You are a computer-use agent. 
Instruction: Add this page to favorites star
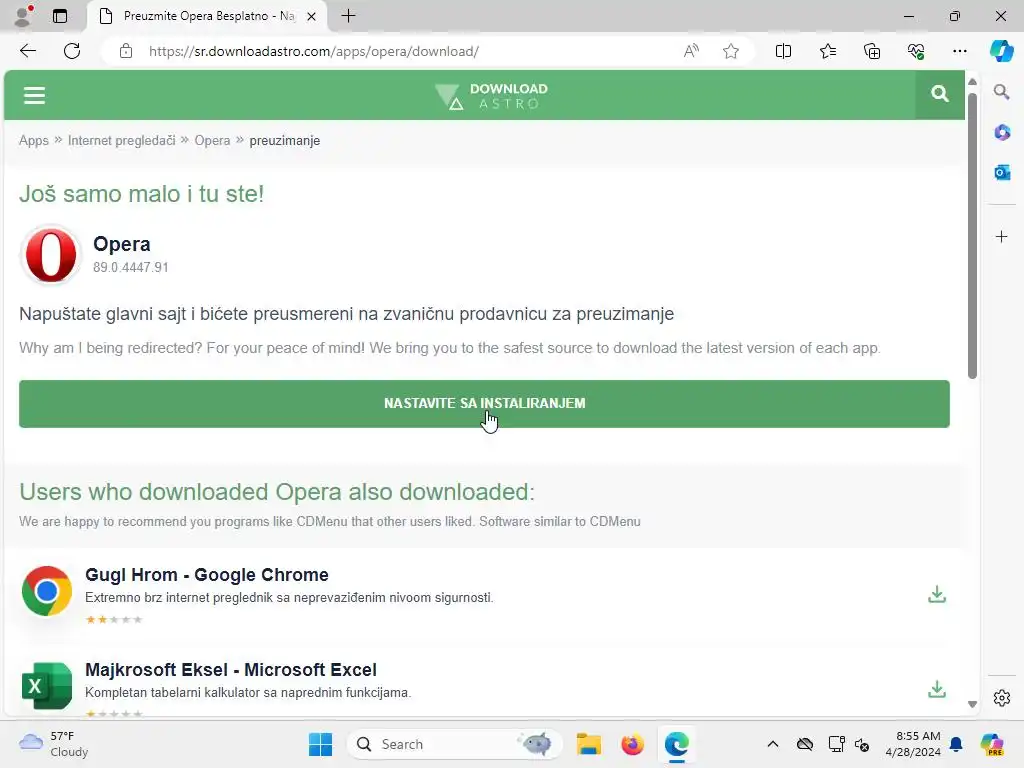(x=731, y=51)
